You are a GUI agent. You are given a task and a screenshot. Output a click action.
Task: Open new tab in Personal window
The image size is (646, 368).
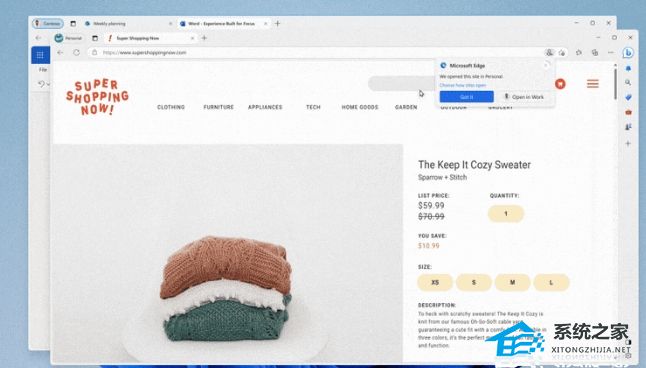pos(204,38)
